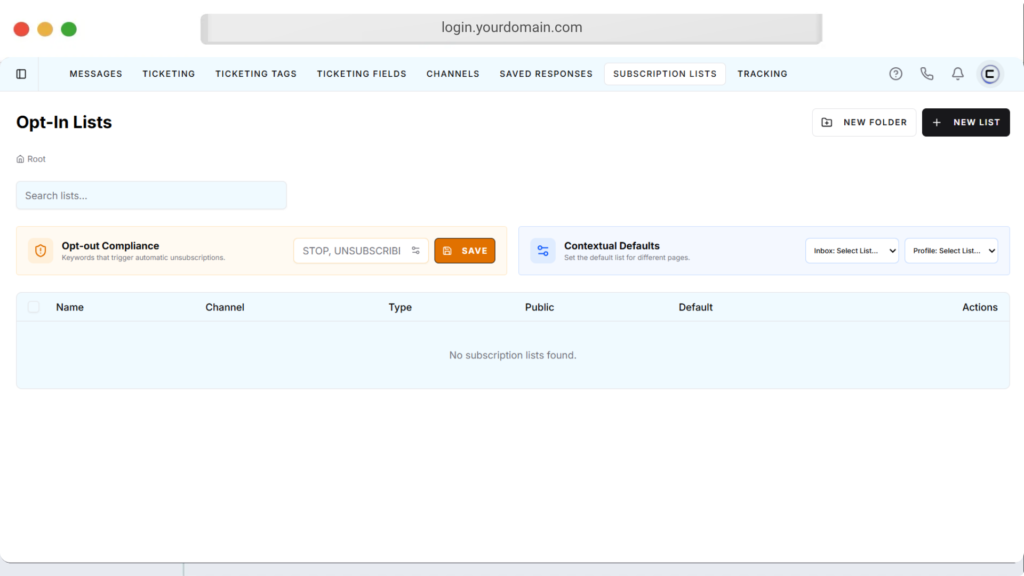
Task: Open the notifications bell icon
Action: 958,74
